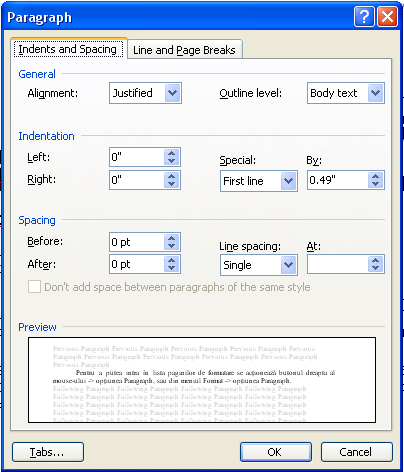This screenshot has height=472, width=404.
Task: Expand the Line spacing dropdown
Action: (288, 265)
